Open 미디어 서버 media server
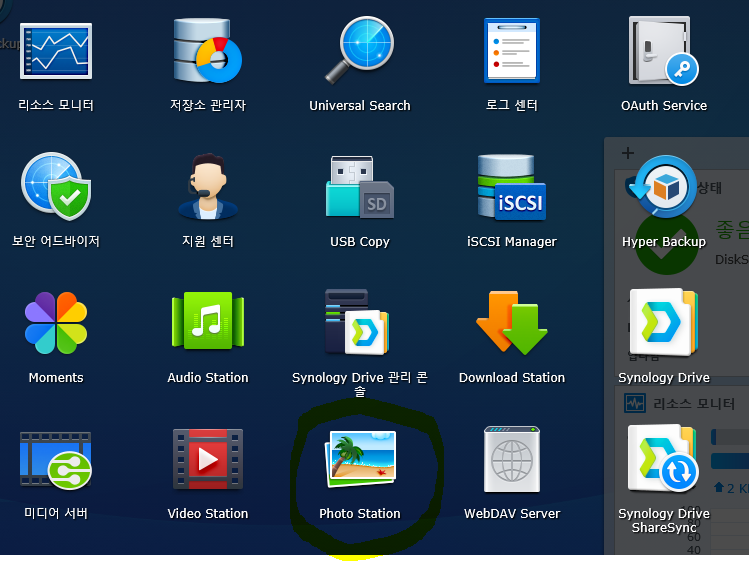Viewport: 749px width, 561px height. pyautogui.click(x=56, y=460)
